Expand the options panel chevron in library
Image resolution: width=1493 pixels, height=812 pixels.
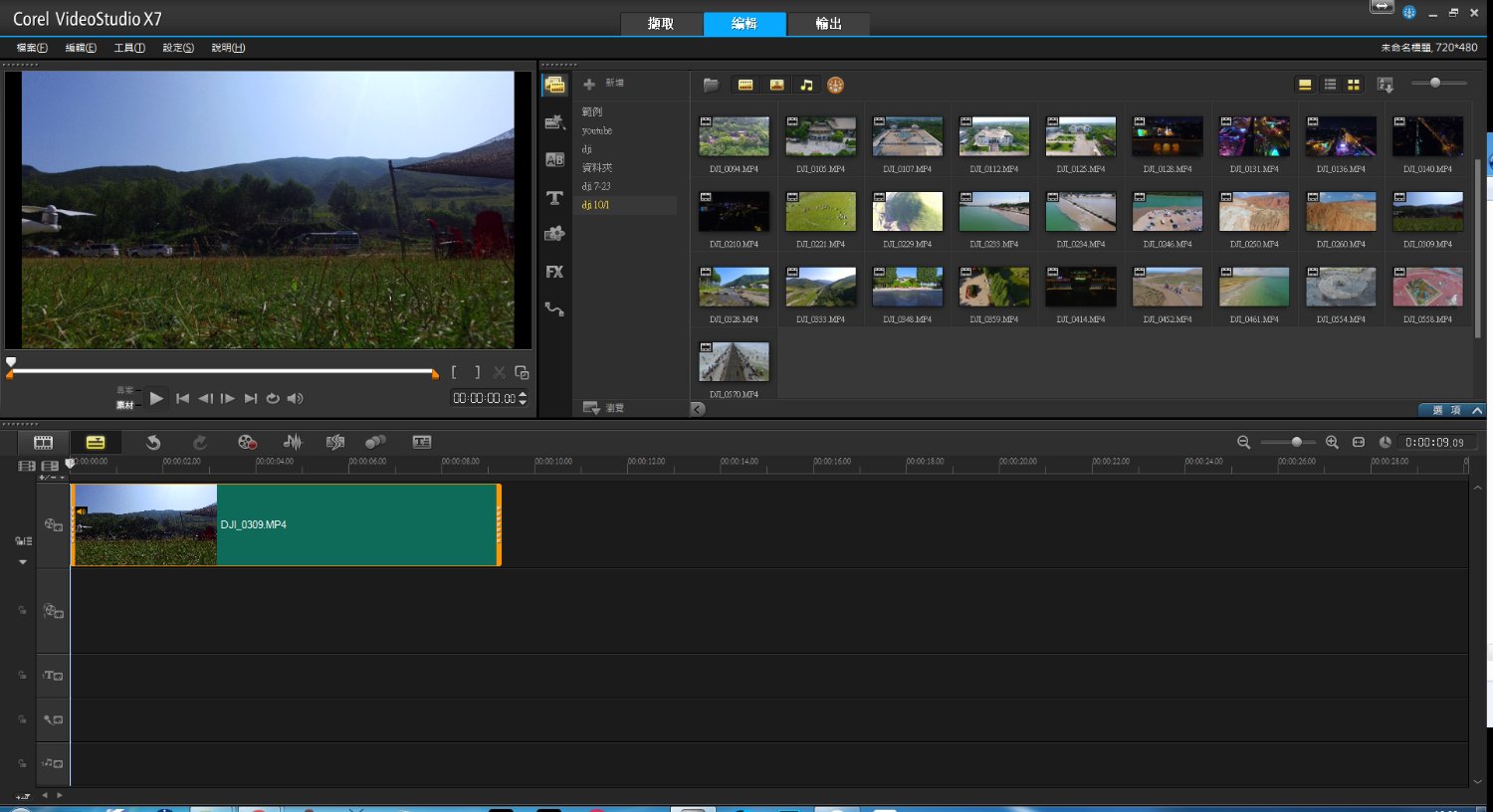[x=1477, y=410]
